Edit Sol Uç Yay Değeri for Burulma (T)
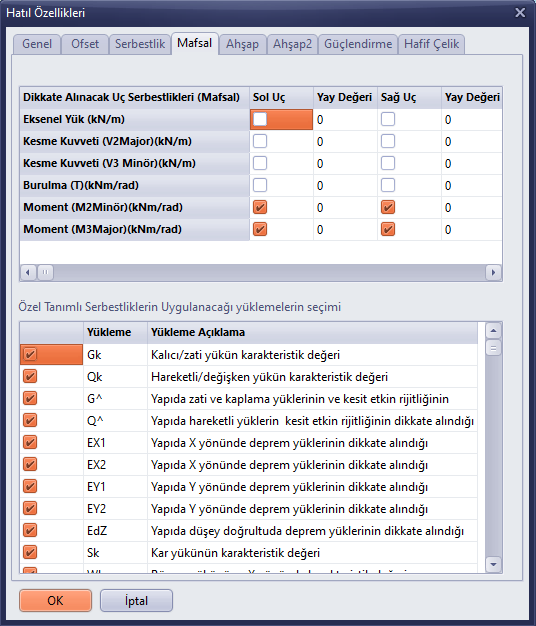This screenshot has width=536, height=626. tap(345, 186)
